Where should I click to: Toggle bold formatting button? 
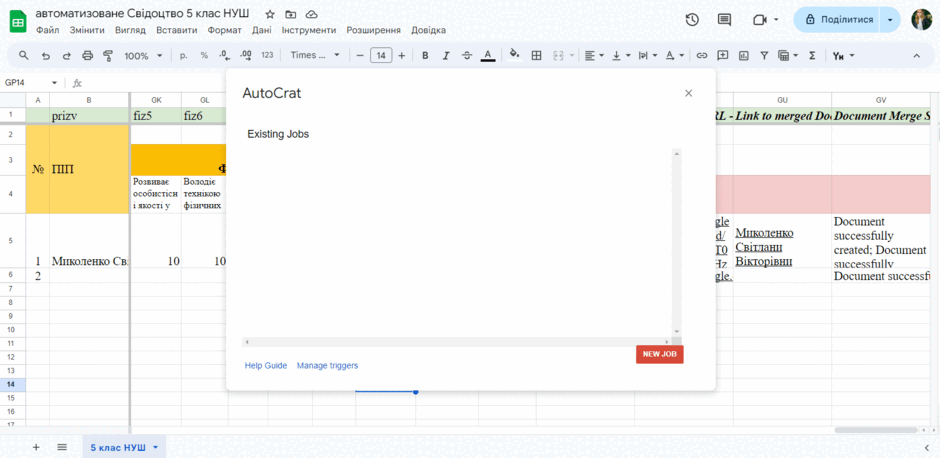(425, 56)
